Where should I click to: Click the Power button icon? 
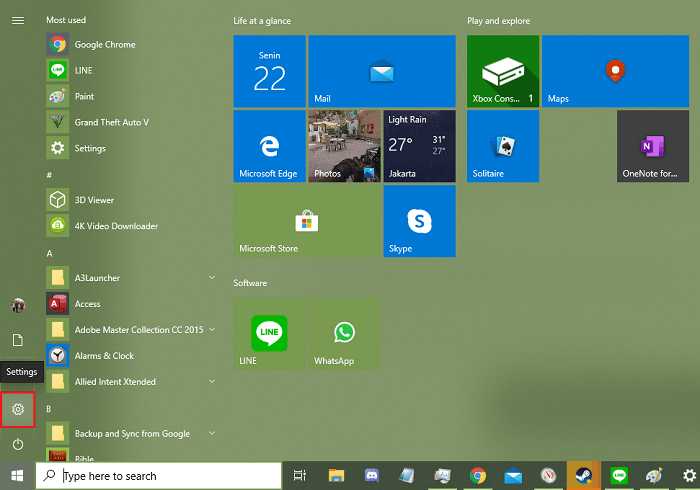pyautogui.click(x=18, y=444)
